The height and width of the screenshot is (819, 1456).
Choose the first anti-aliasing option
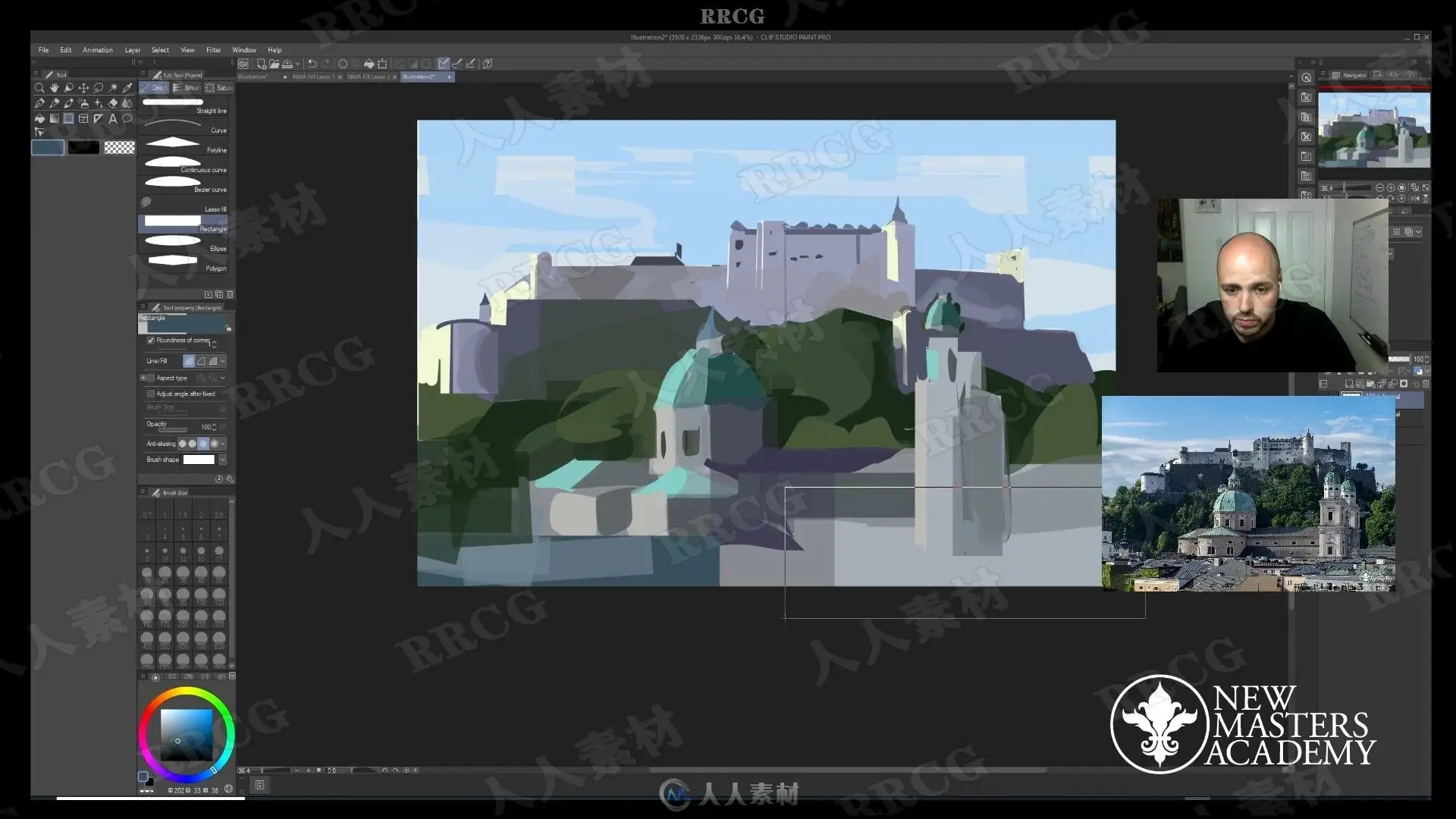[x=182, y=444]
